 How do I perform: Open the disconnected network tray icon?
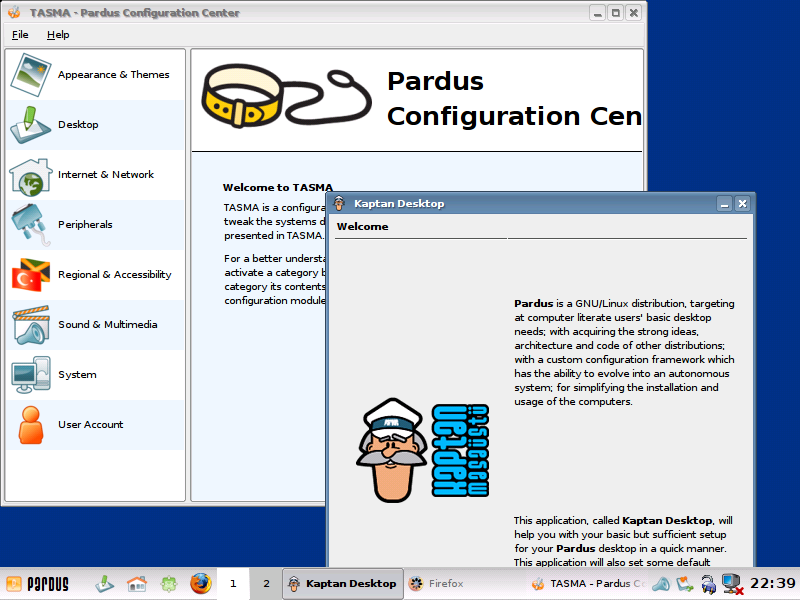pos(732,584)
